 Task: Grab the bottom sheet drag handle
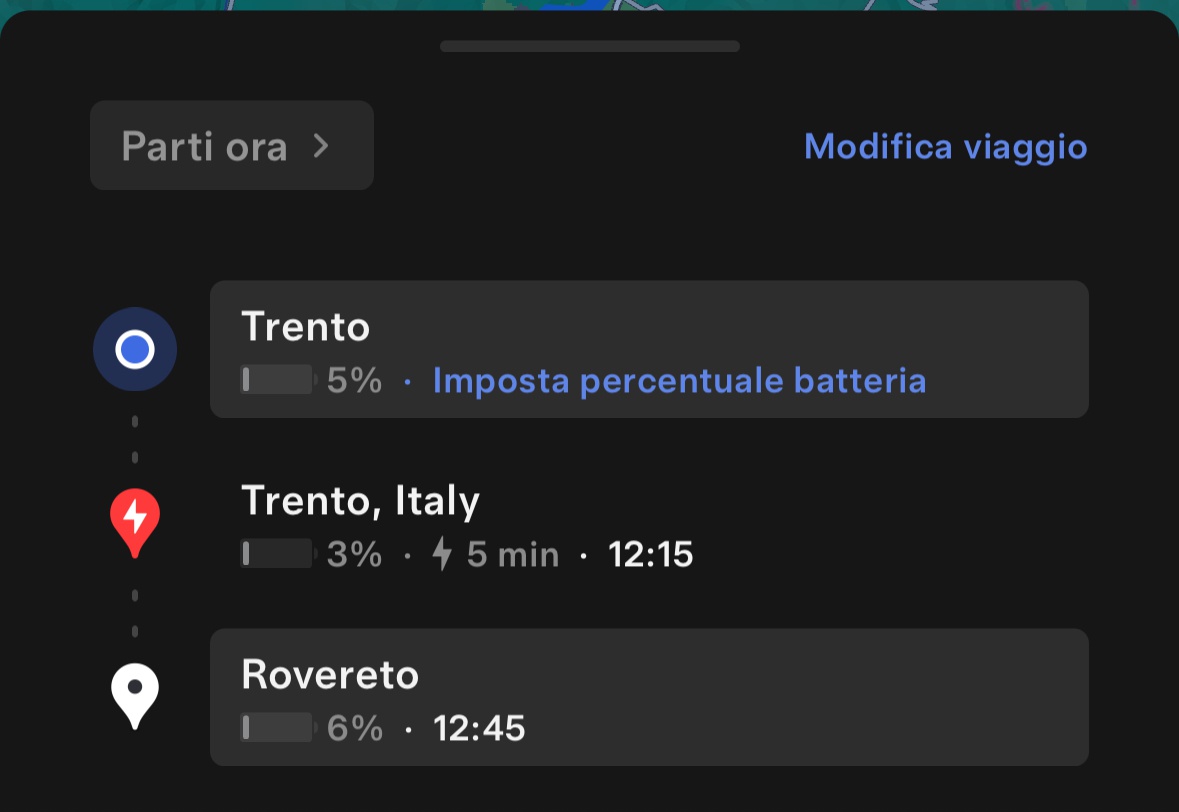(x=590, y=46)
